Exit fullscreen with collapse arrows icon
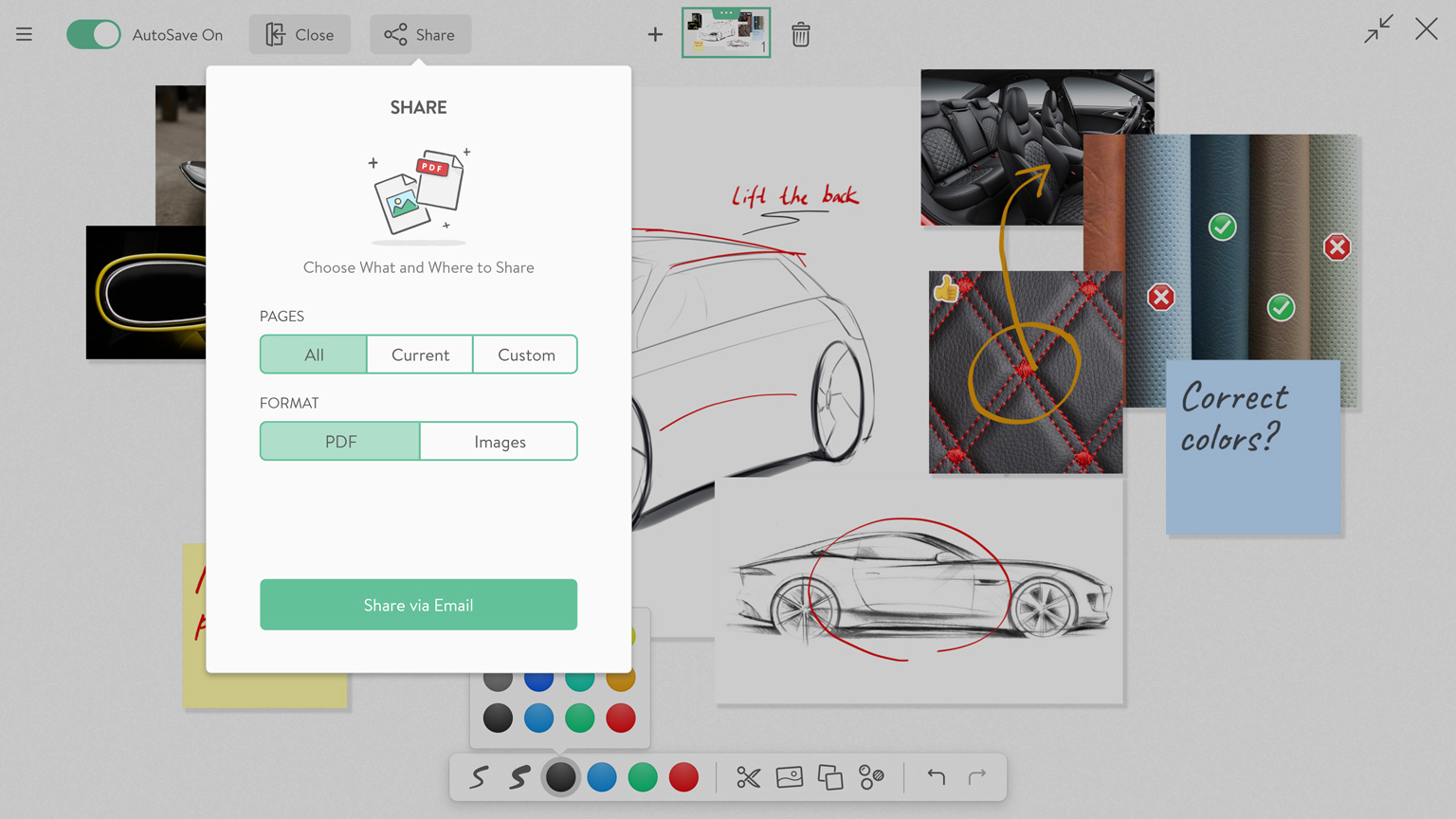The width and height of the screenshot is (1456, 819). tap(1378, 28)
